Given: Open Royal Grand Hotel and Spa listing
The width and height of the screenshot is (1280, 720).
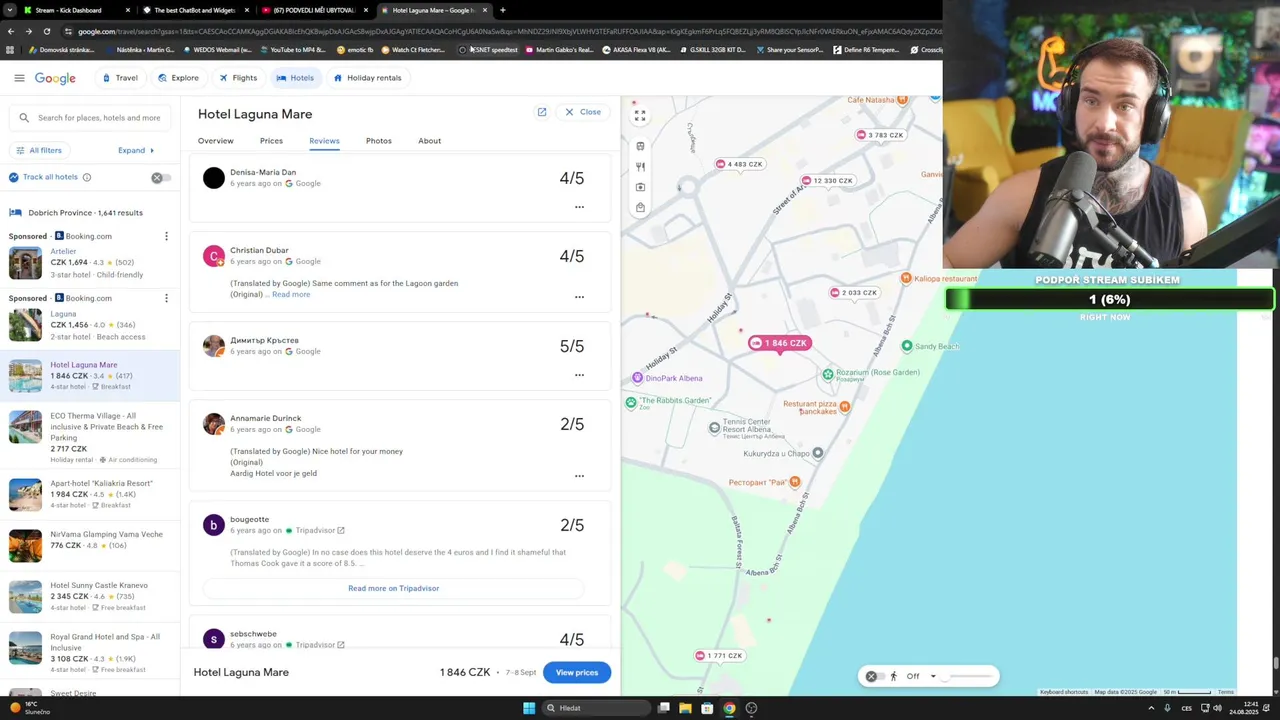Looking at the screenshot, I should (90, 652).
